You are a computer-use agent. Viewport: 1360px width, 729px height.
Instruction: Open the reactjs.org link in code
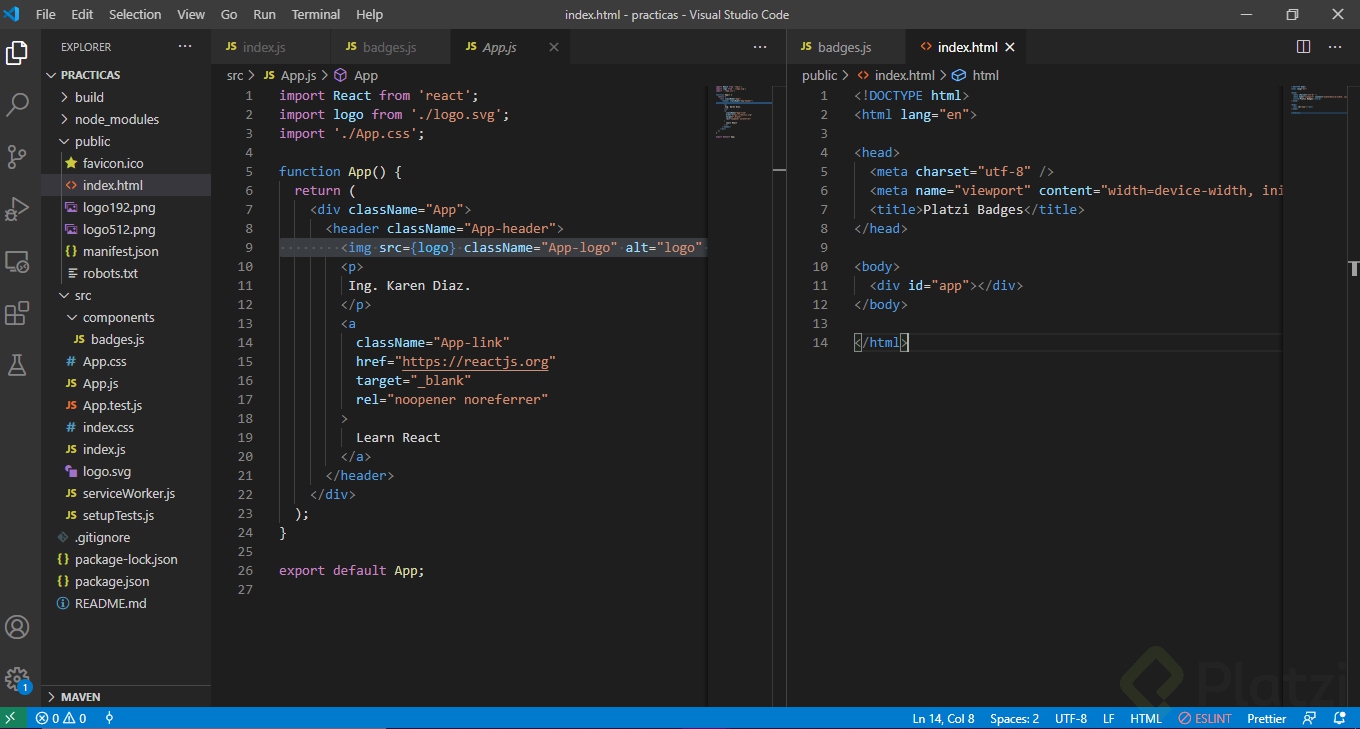pyautogui.click(x=476, y=361)
